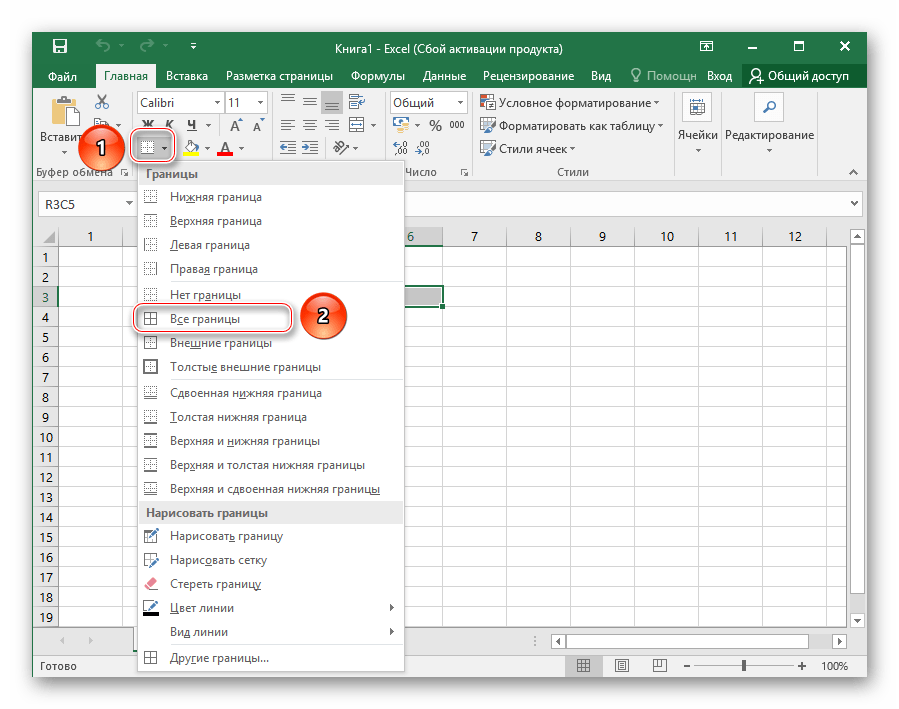The image size is (899, 709).
Task: Open the Name Box R3C5 dropdown
Action: [x=129, y=203]
